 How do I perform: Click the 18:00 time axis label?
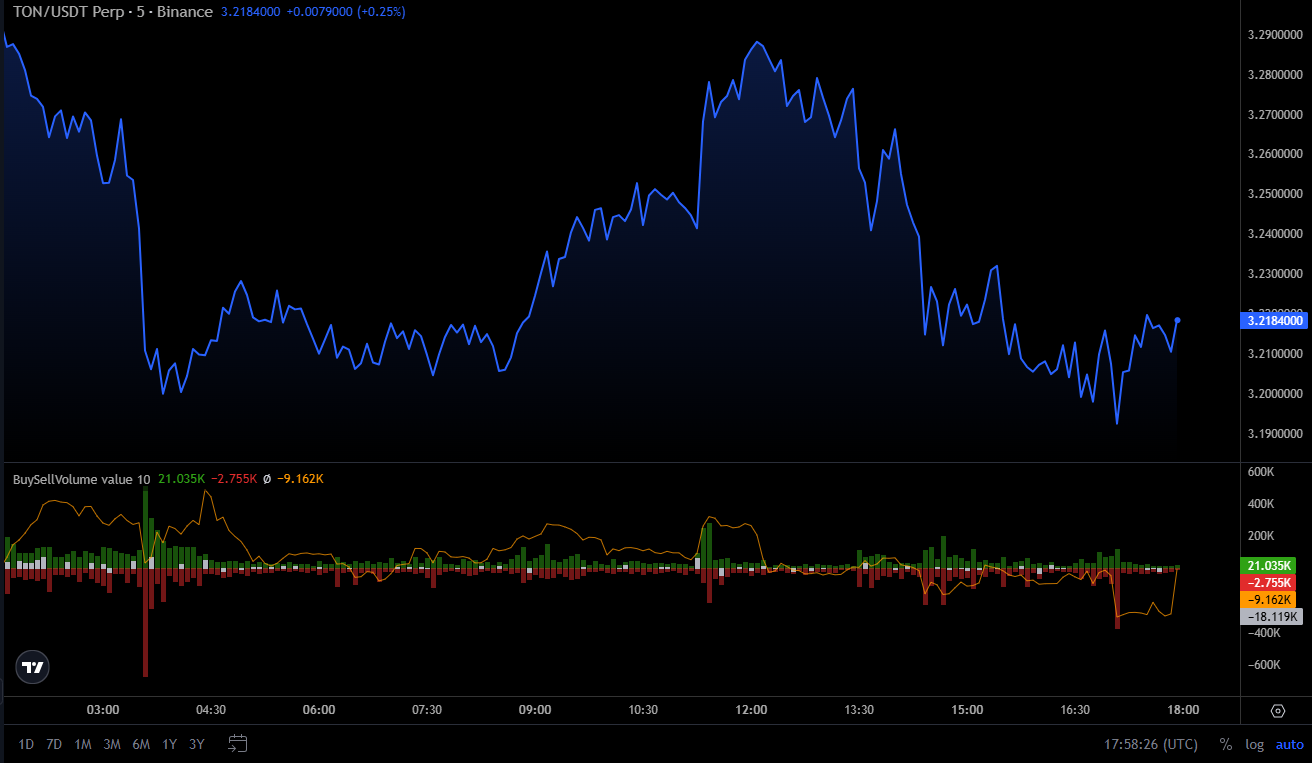point(1183,710)
